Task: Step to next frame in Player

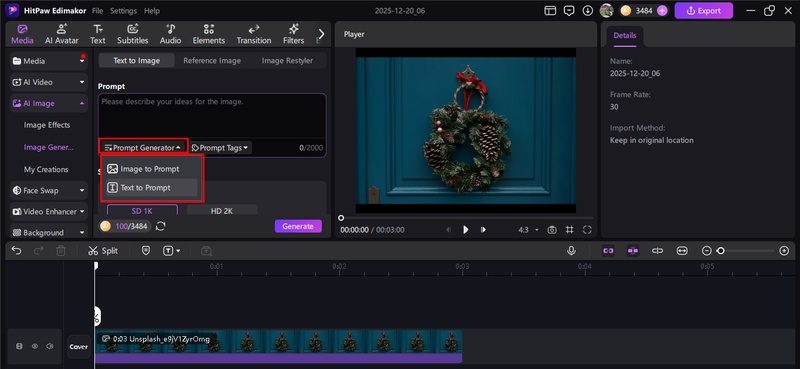Action: click(x=483, y=230)
